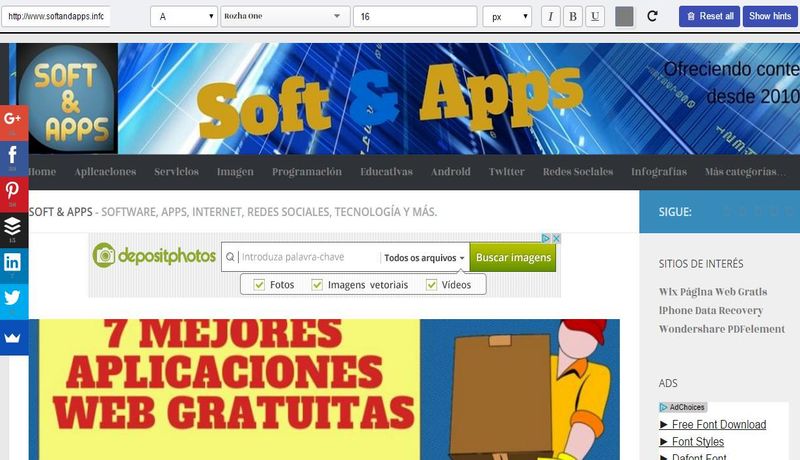
Task: Share page via Facebook sidebar icon
Action: tap(14, 159)
